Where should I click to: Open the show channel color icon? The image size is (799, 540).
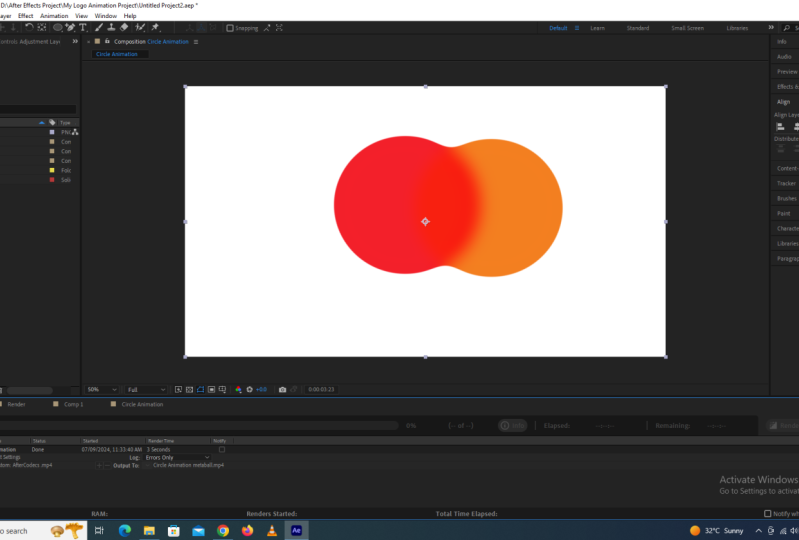pyautogui.click(x=238, y=390)
